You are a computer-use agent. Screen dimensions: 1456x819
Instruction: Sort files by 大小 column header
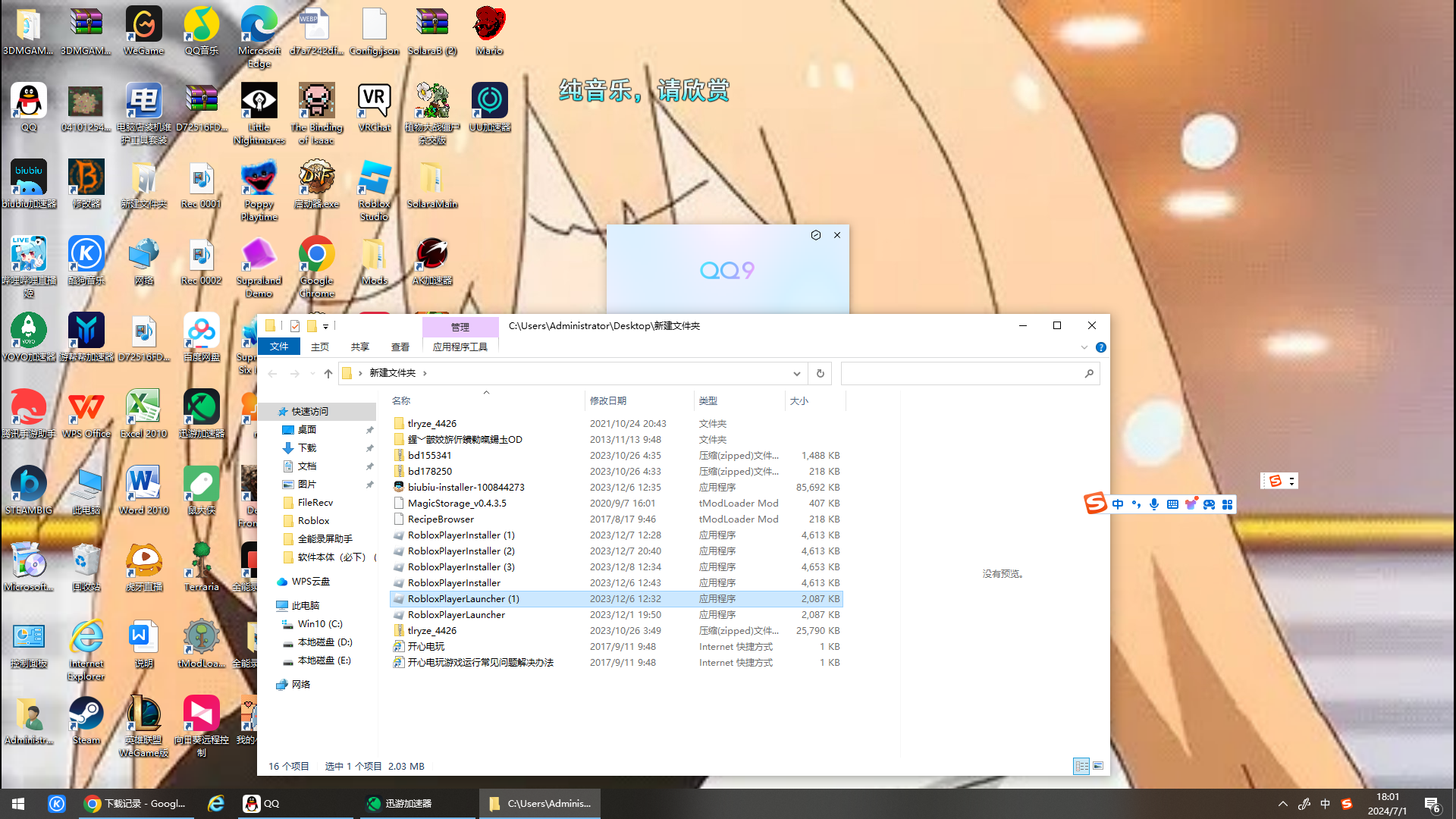coord(815,400)
